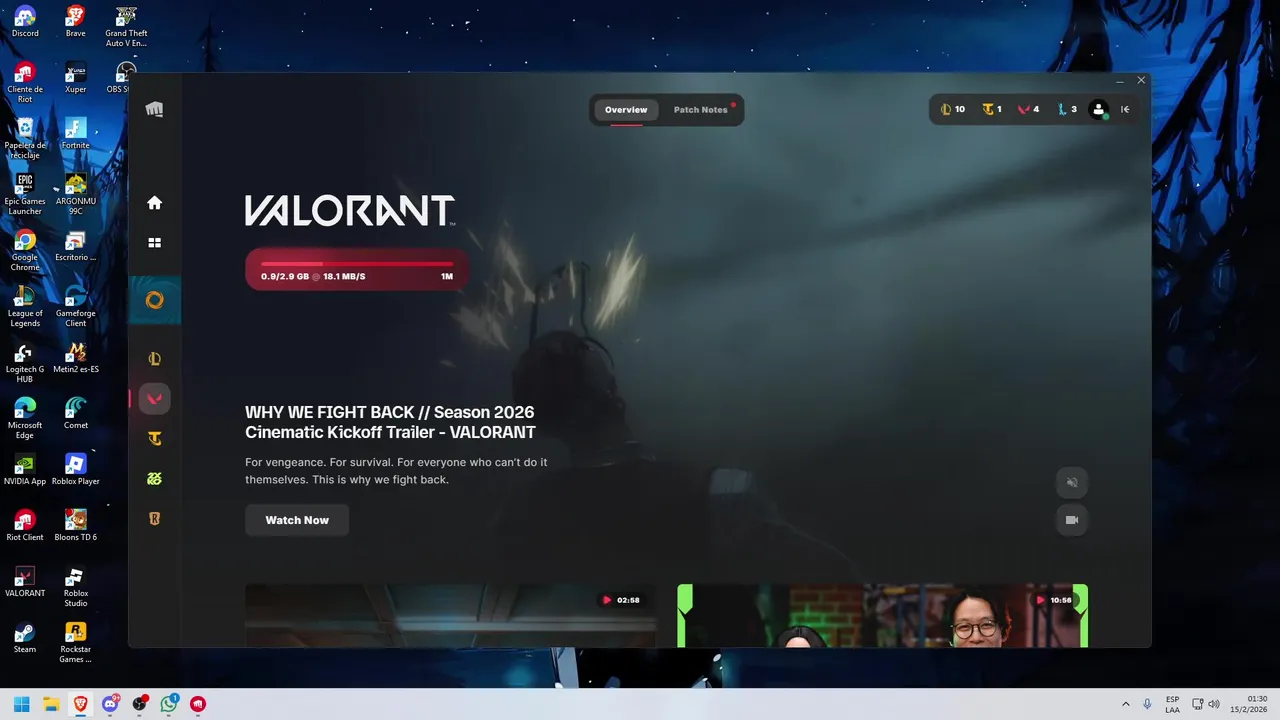Open Teamfight Tactics icon in Riot sidebar
This screenshot has height=720, width=1280.
point(154,439)
